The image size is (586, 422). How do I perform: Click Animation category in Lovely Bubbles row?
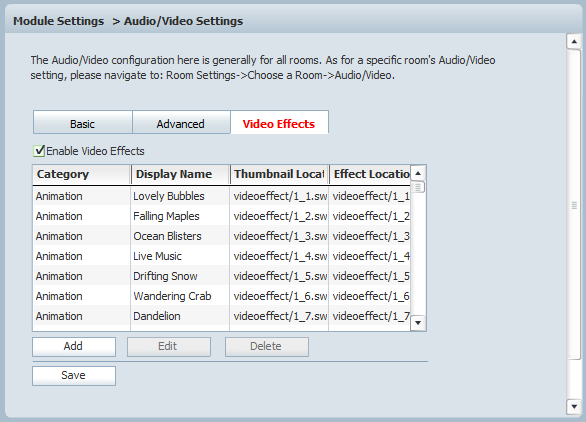pos(59,196)
